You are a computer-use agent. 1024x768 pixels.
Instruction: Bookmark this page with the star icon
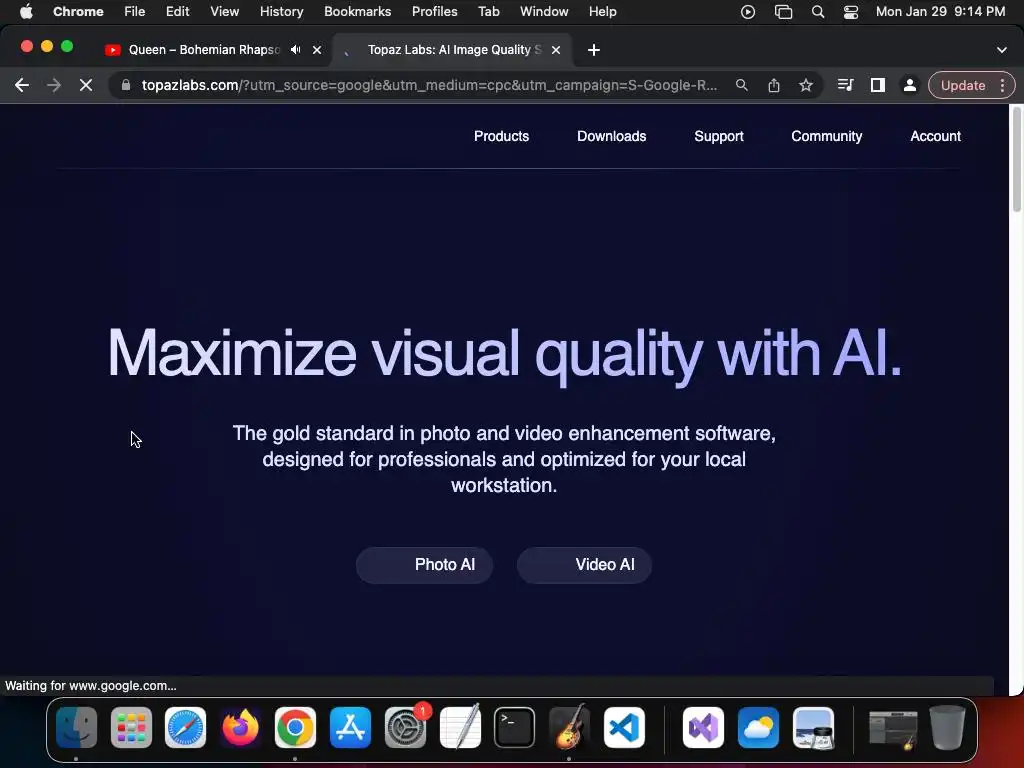(806, 85)
